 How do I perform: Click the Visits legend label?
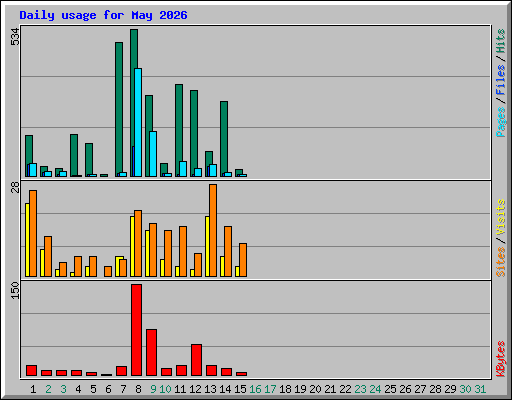click(501, 218)
